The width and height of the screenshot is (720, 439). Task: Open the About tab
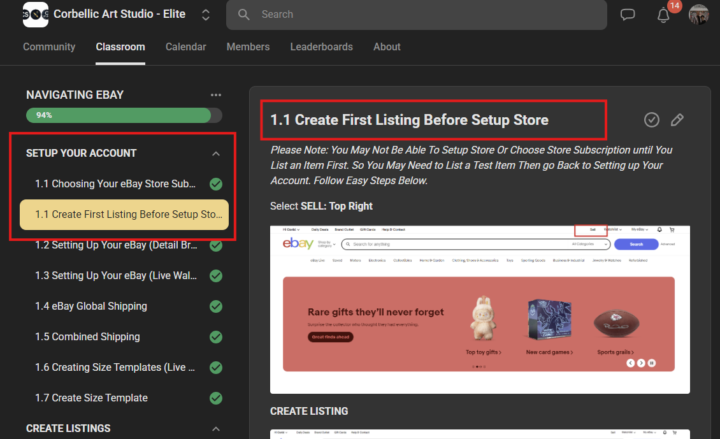387,47
